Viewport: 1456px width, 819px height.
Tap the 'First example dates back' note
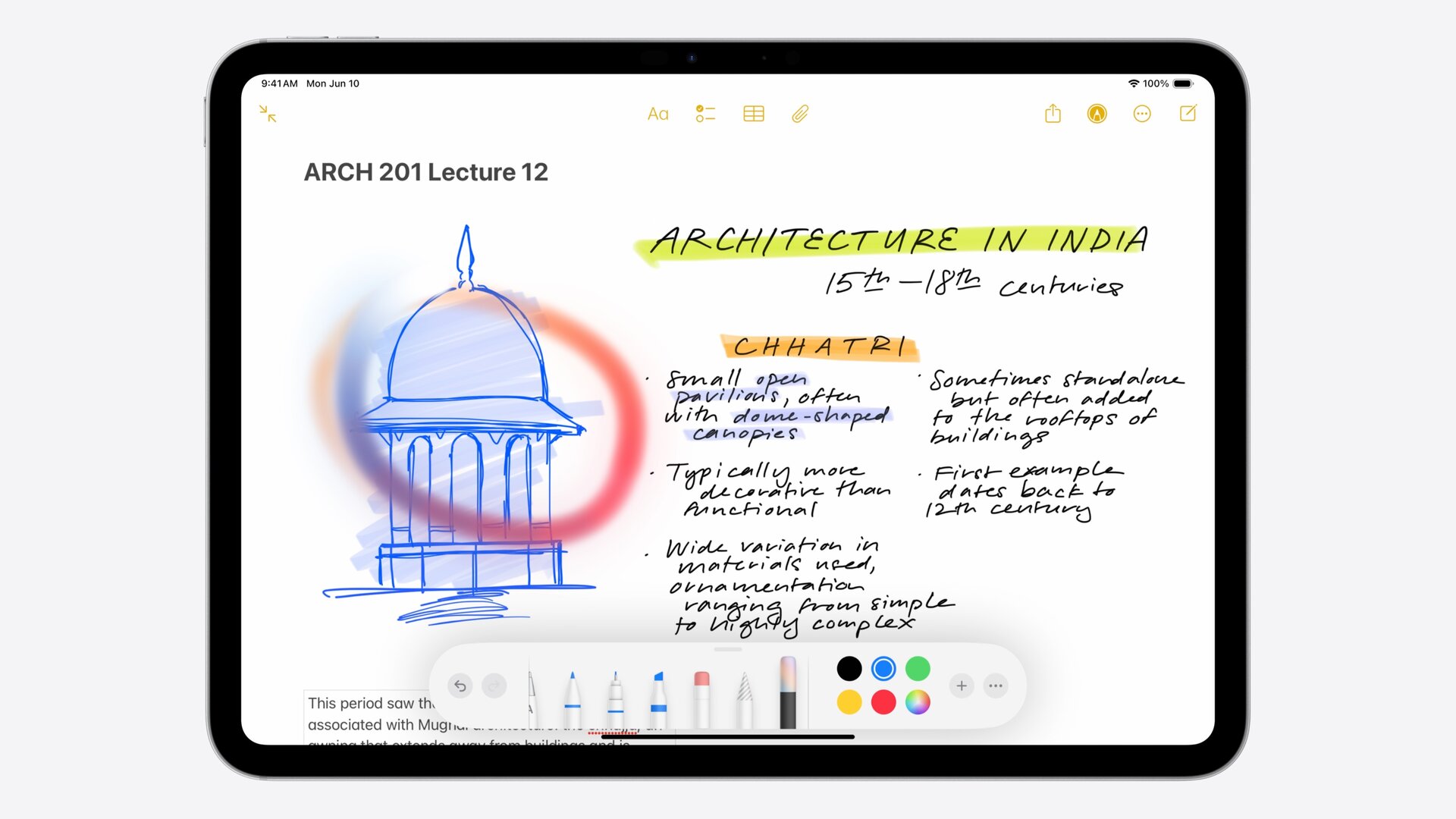1020,491
